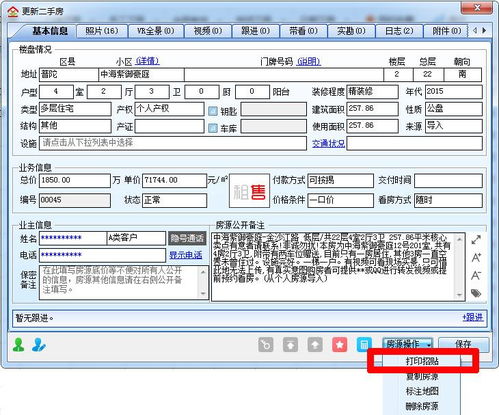The width and height of the screenshot is (499, 415).
Task: Click the 单价 input showing 71744.00
Action: click(174, 181)
